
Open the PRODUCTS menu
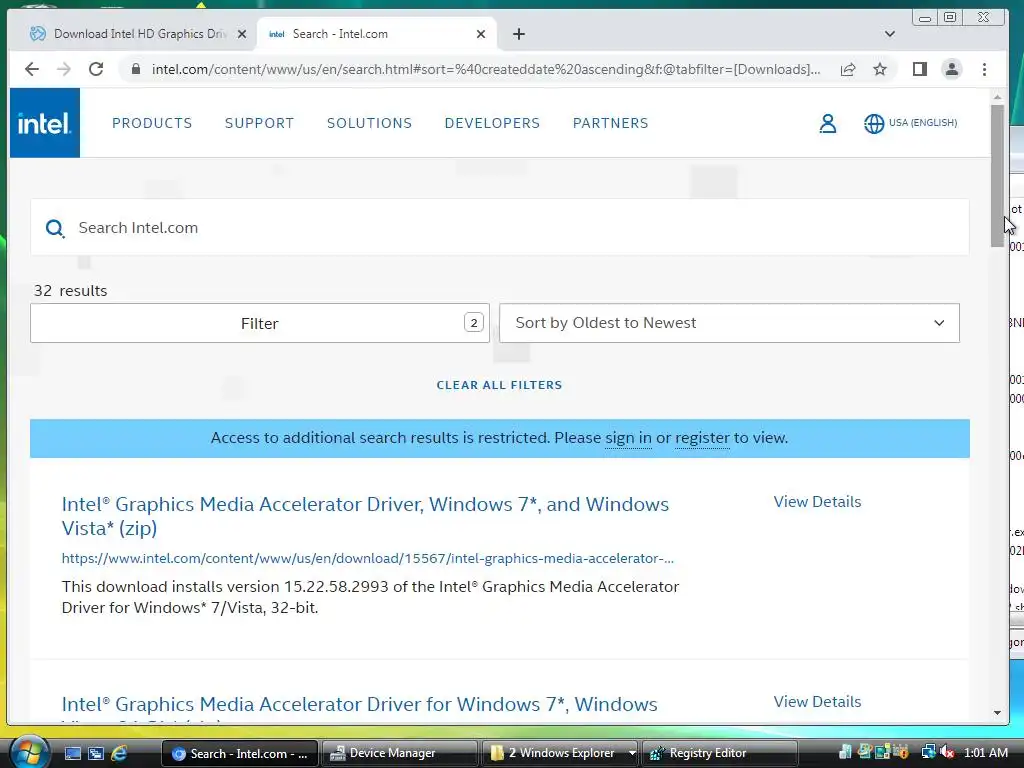tap(152, 123)
